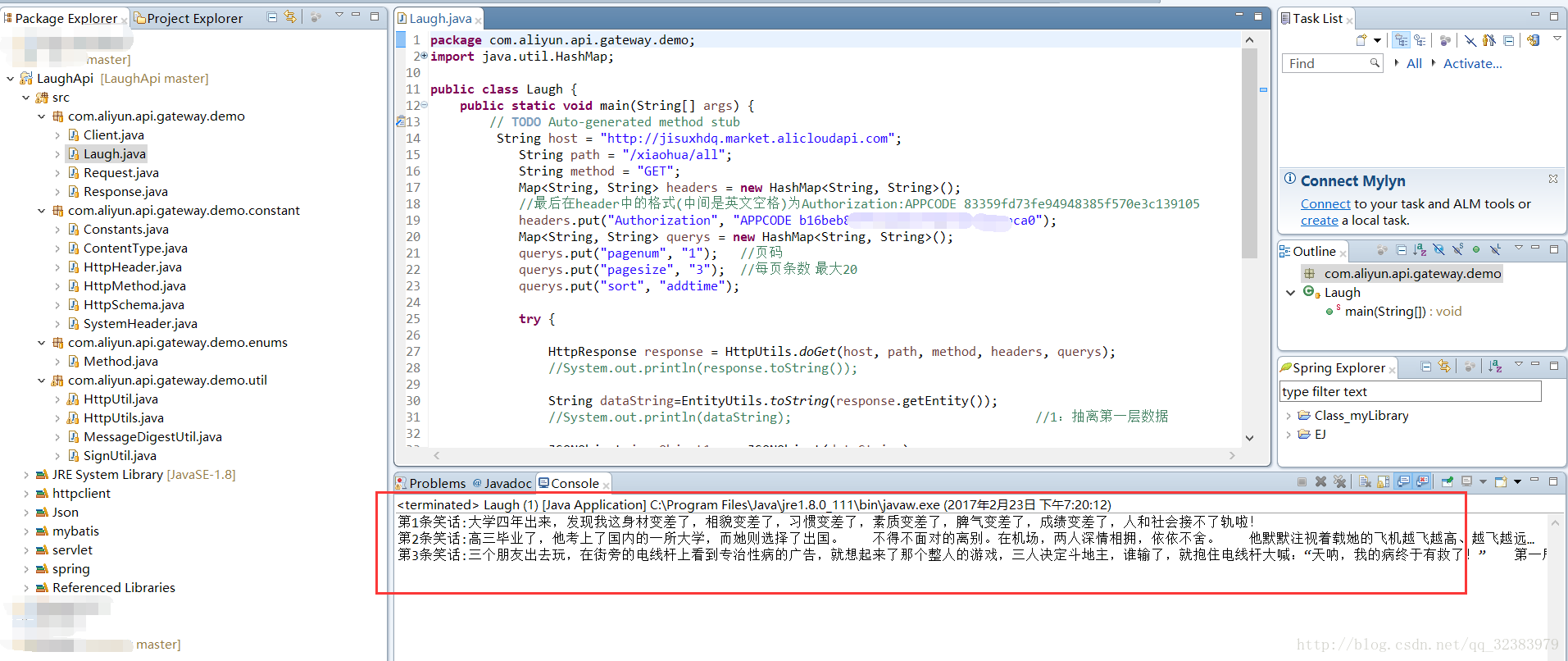Image resolution: width=1568 pixels, height=661 pixels.
Task: Expand Class_myLibrary in Spring Explorer
Action: click(x=1288, y=416)
